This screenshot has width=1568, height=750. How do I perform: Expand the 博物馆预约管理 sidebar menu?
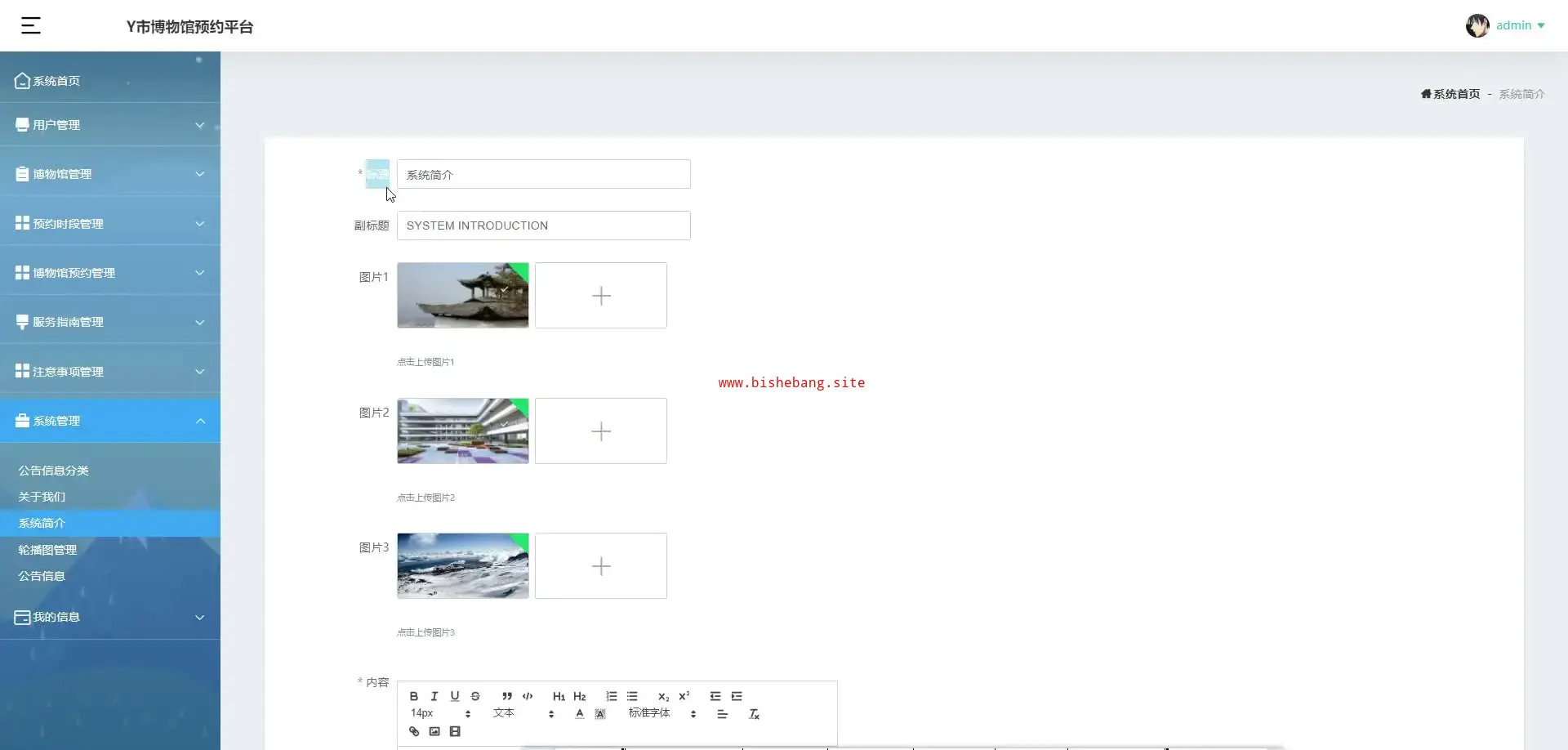pyautogui.click(x=110, y=273)
